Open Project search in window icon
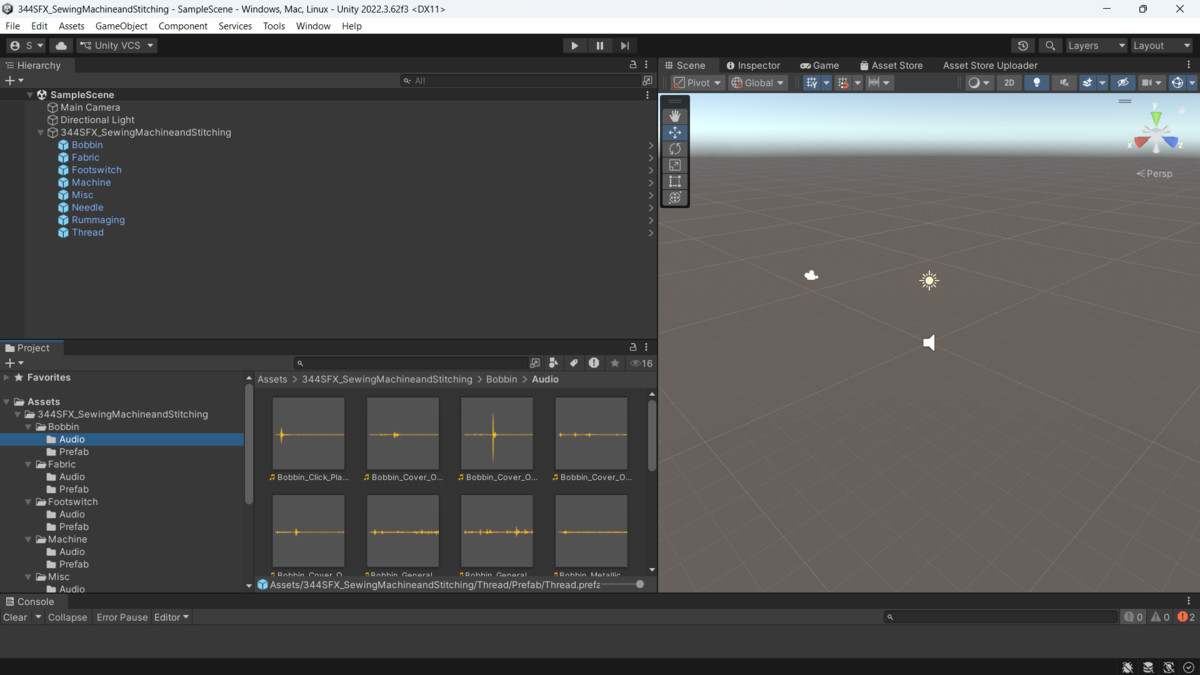The height and width of the screenshot is (675, 1200). (535, 363)
